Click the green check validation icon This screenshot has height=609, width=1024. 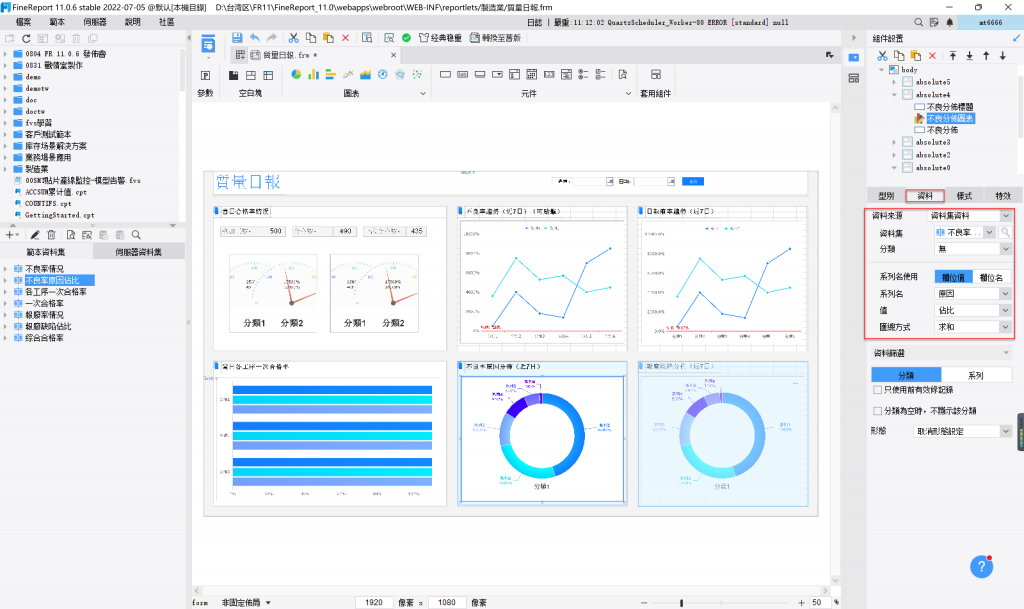click(x=406, y=38)
